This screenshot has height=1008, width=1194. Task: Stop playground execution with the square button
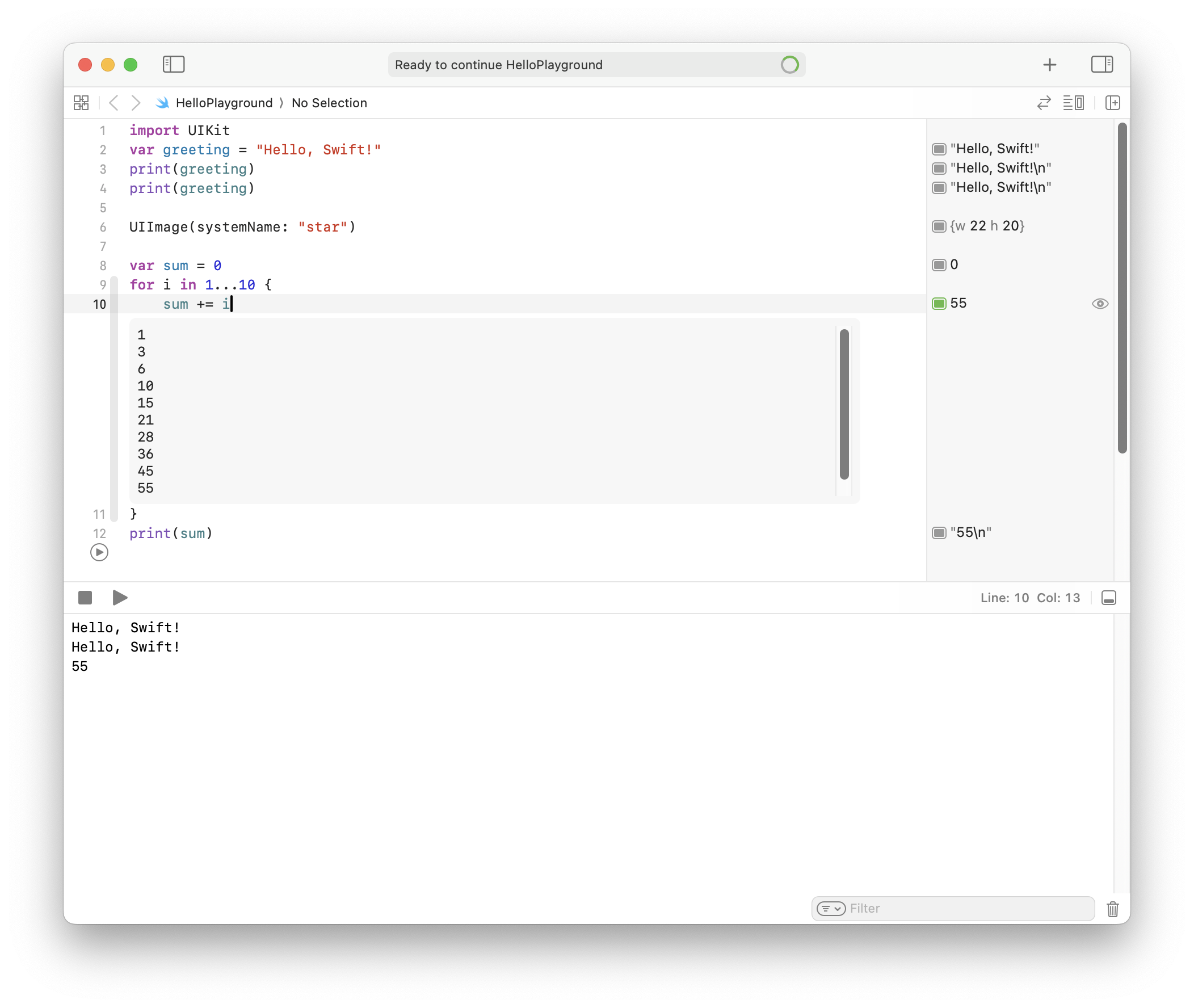[85, 598]
